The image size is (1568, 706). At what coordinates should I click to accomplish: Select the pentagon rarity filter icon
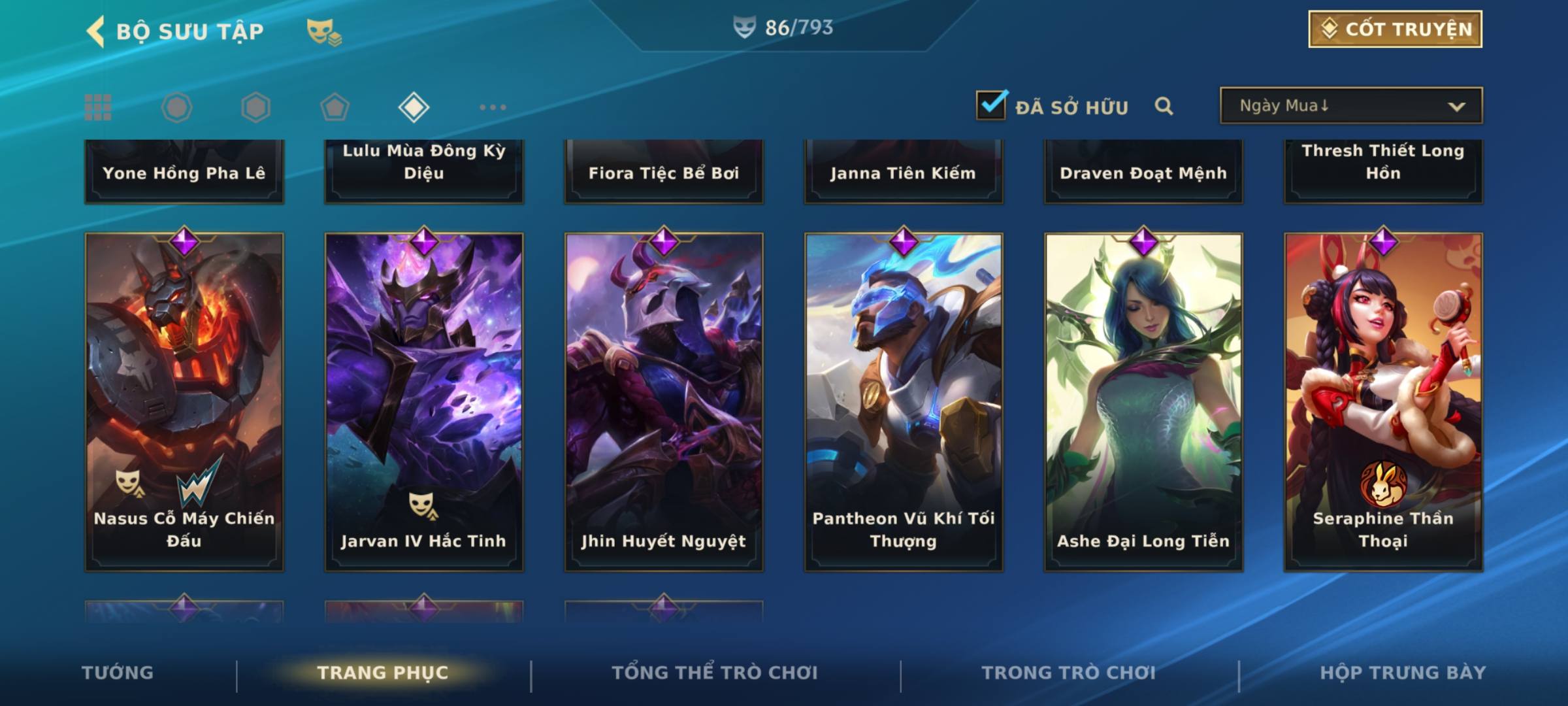(x=335, y=107)
